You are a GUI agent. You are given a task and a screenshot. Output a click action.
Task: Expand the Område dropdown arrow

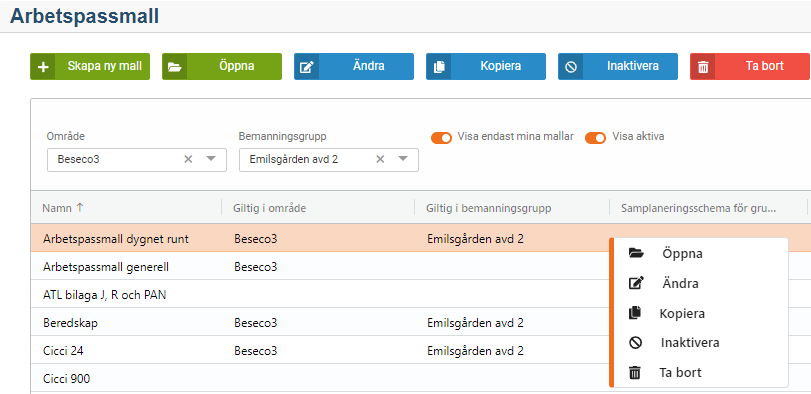211,159
